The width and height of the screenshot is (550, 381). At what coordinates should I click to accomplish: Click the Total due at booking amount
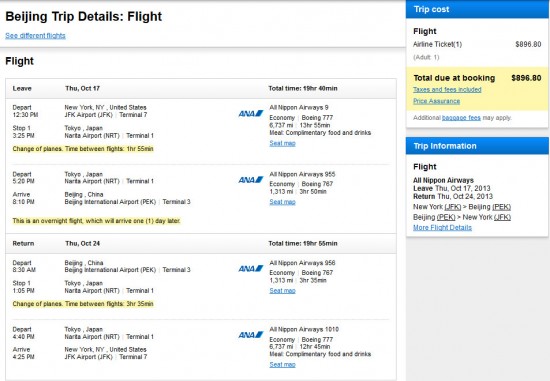click(x=526, y=78)
